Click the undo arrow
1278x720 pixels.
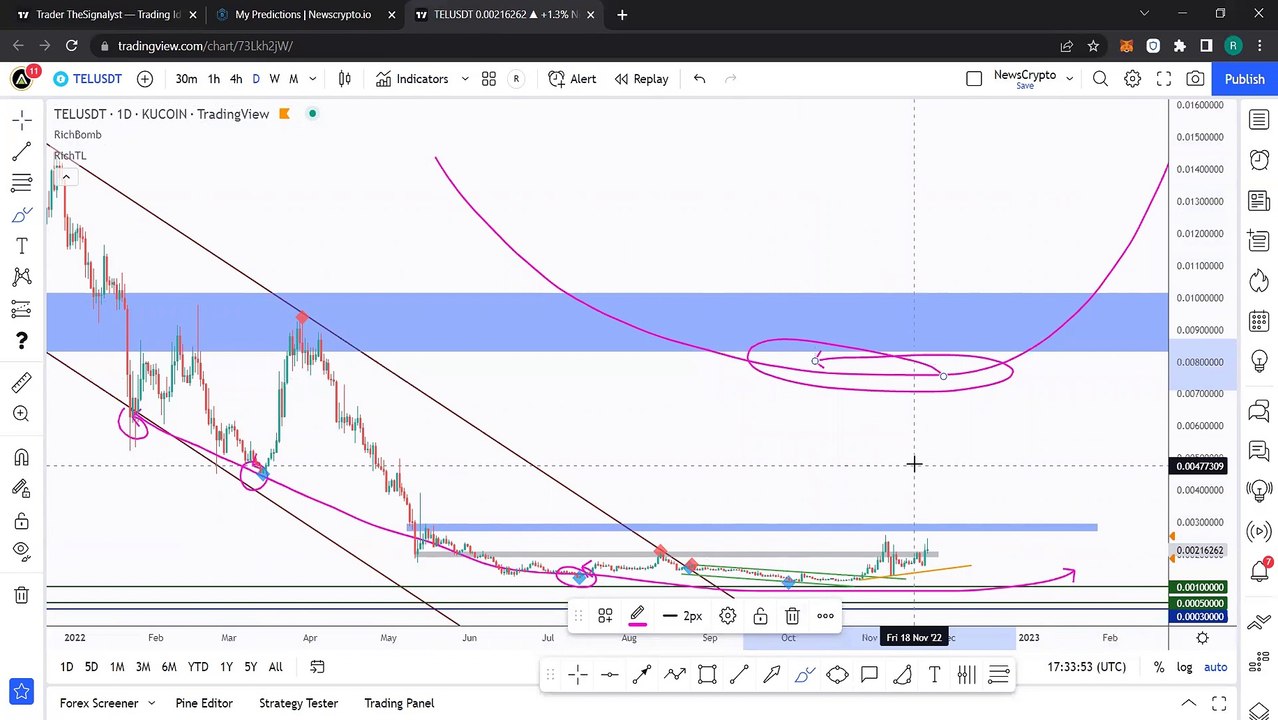[700, 79]
